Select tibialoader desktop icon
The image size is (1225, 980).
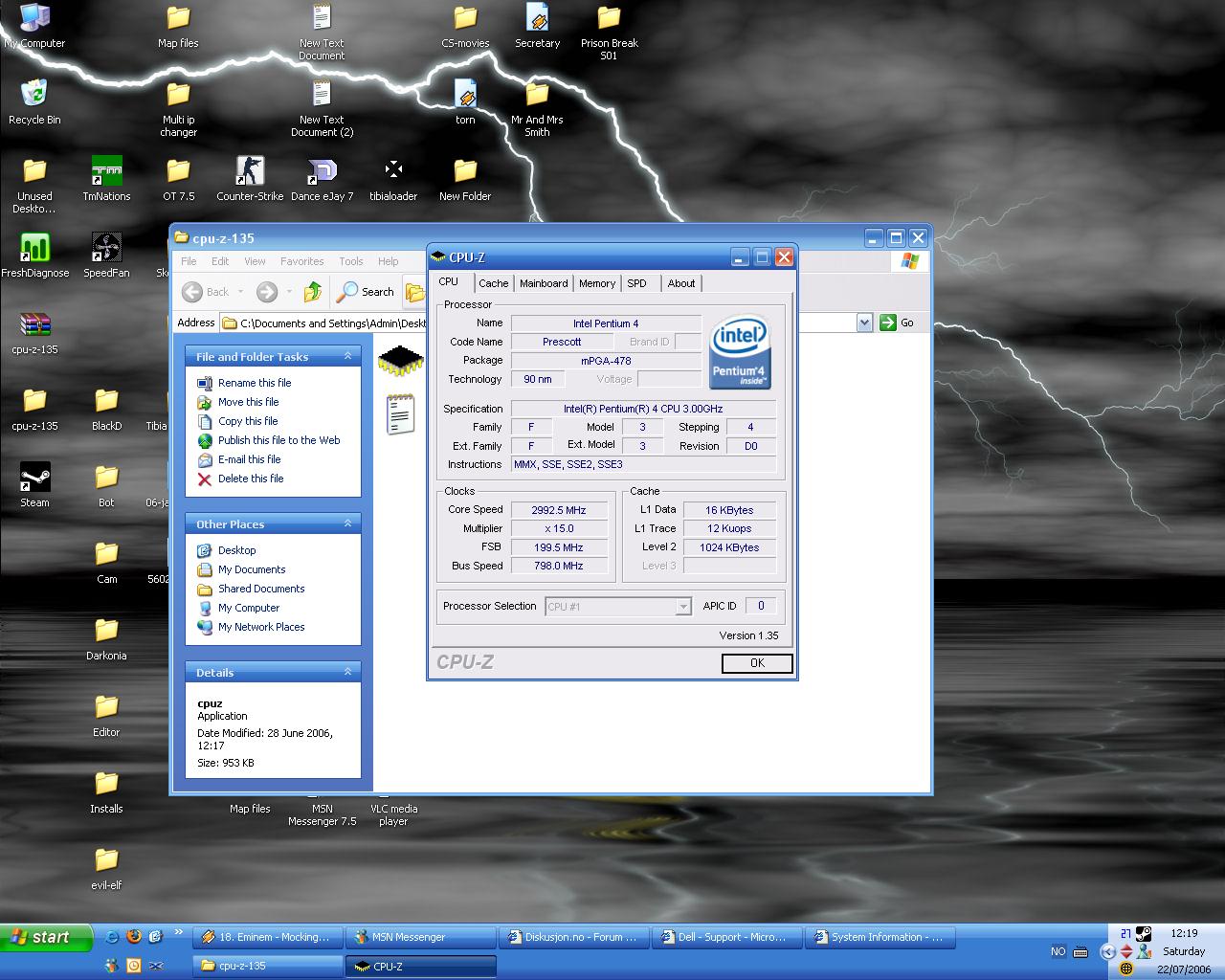point(393,179)
